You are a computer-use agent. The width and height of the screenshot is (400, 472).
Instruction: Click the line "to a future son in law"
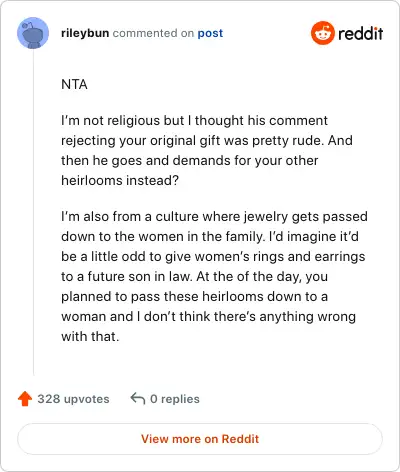tap(194, 277)
